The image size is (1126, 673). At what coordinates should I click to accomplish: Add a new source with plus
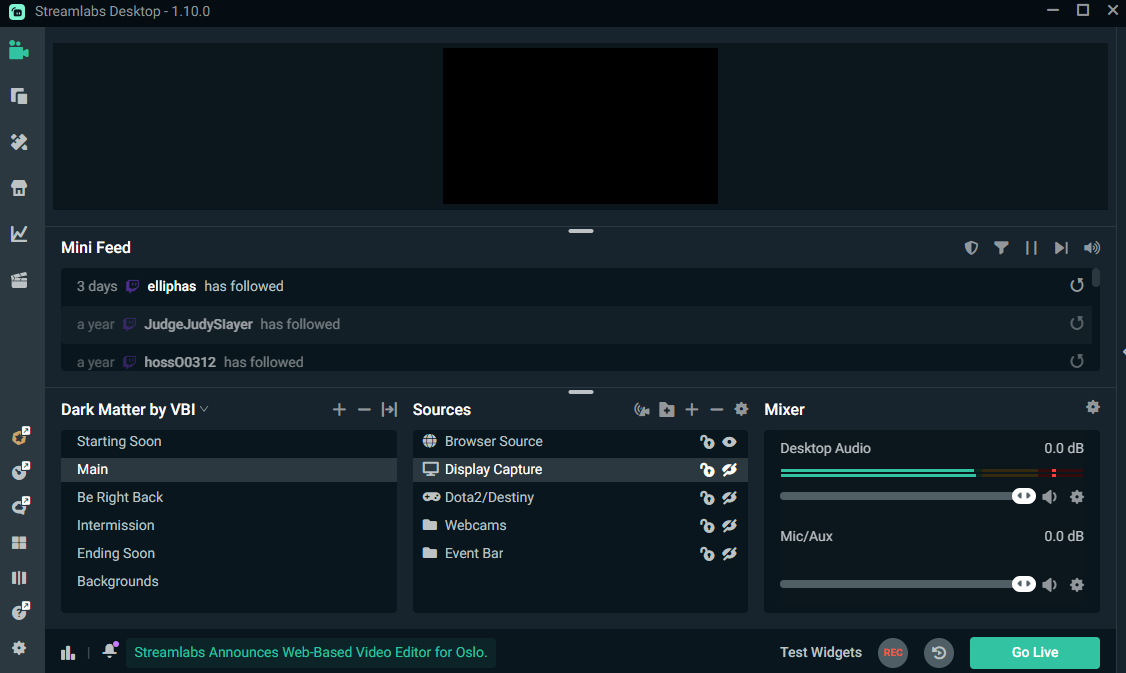[692, 409]
